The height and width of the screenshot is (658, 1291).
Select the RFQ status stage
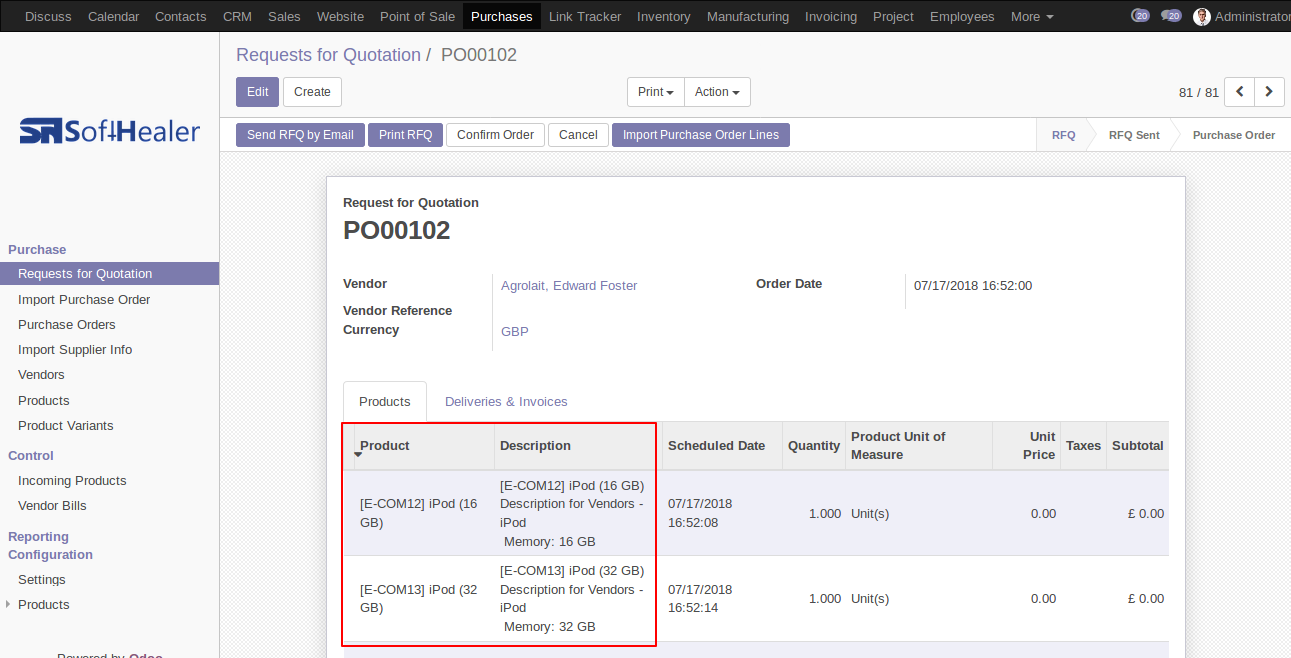pos(1063,135)
